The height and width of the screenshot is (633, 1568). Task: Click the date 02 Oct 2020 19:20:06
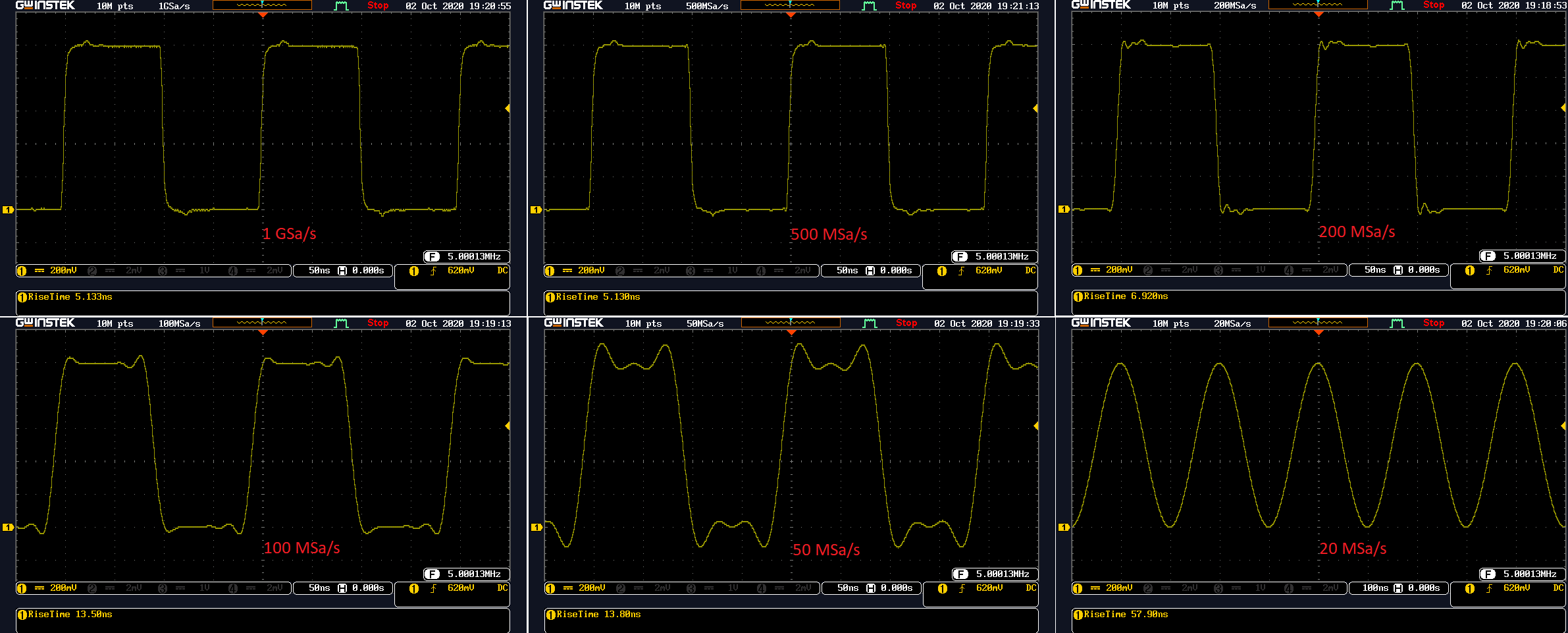[x=1514, y=324]
